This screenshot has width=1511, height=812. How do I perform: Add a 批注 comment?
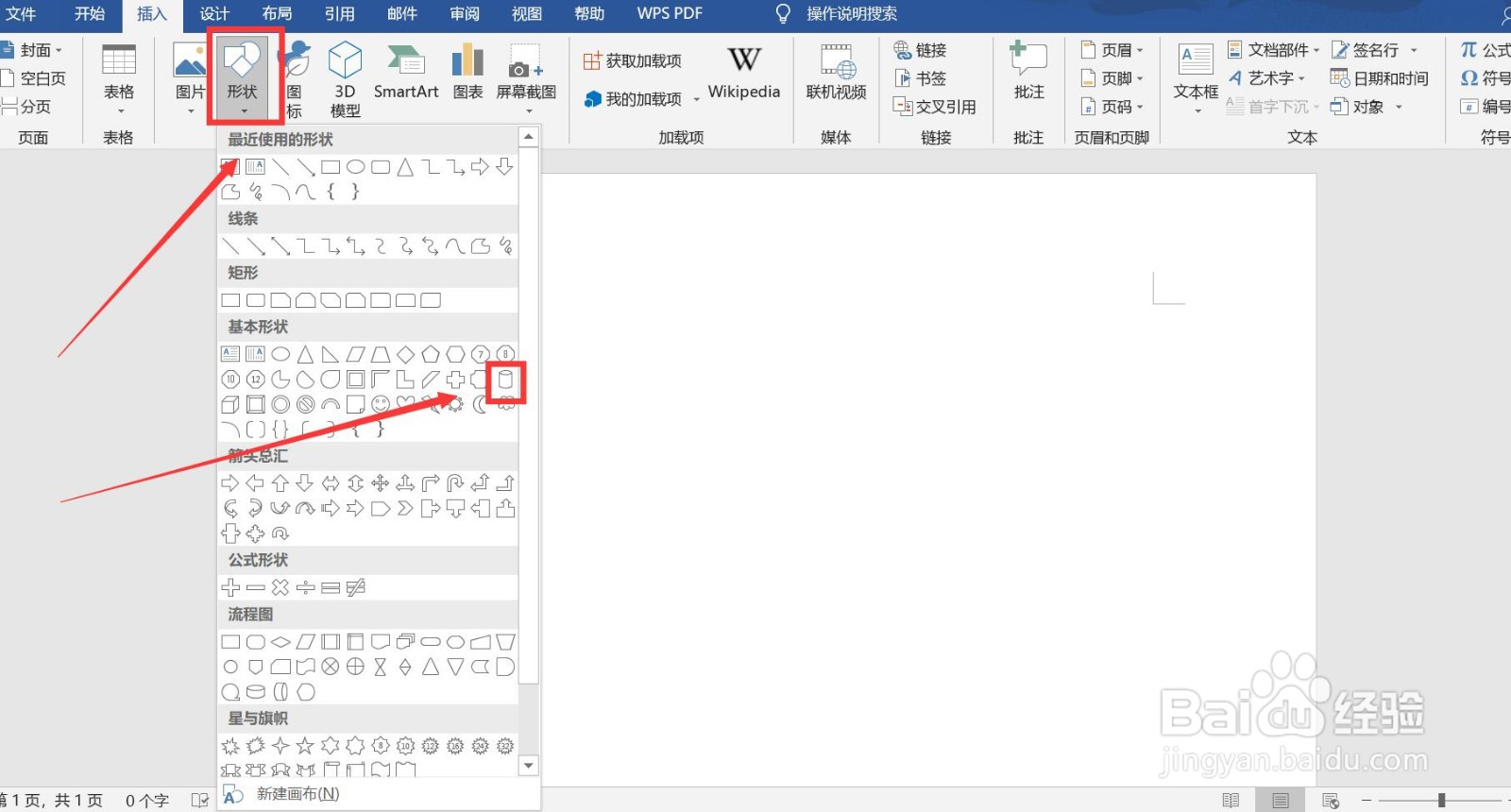click(1028, 72)
